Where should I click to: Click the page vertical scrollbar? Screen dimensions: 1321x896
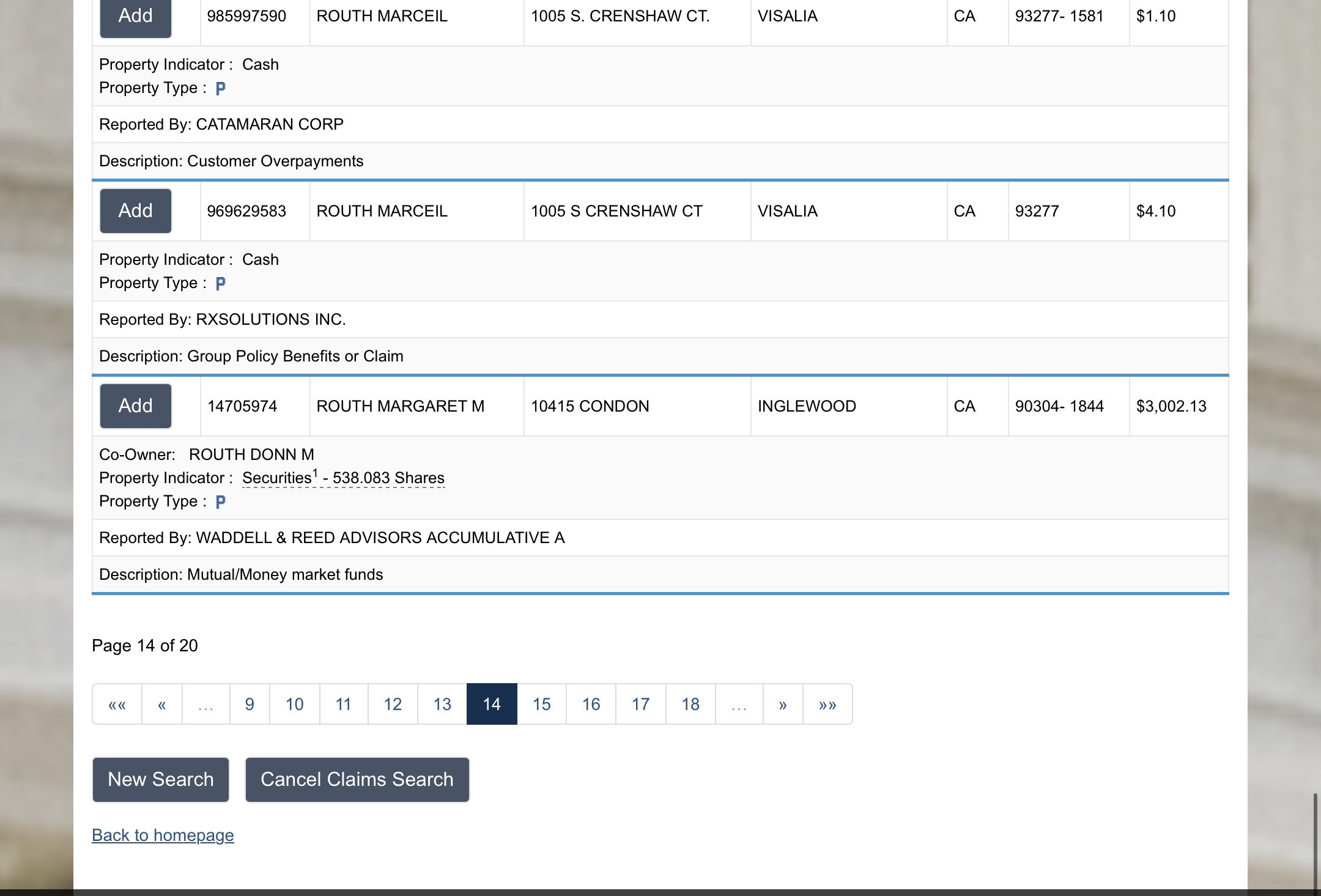point(1316,841)
